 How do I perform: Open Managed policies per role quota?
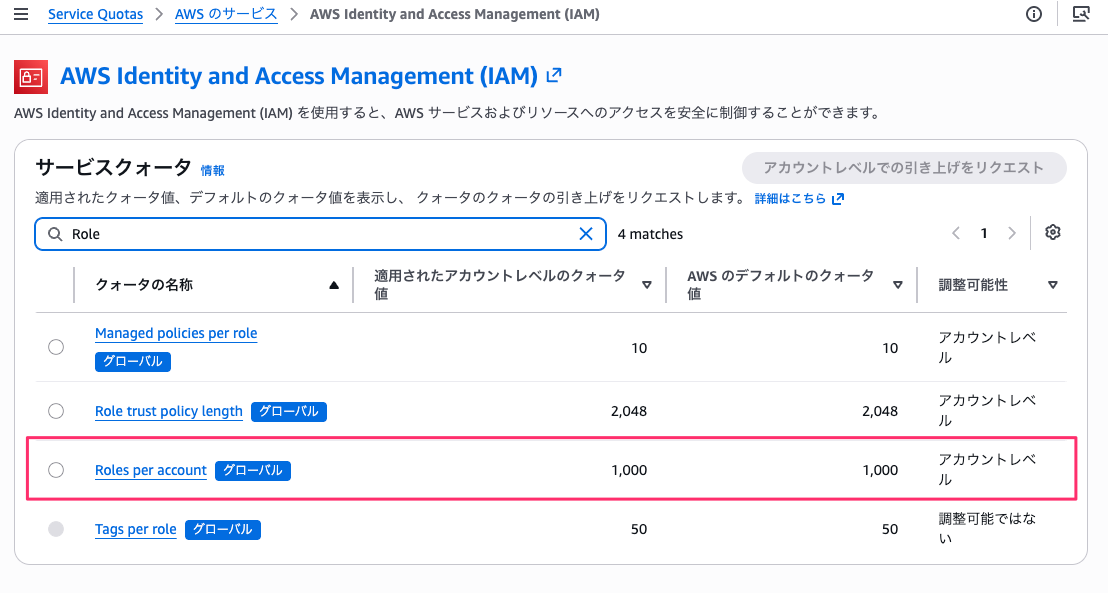(x=176, y=333)
